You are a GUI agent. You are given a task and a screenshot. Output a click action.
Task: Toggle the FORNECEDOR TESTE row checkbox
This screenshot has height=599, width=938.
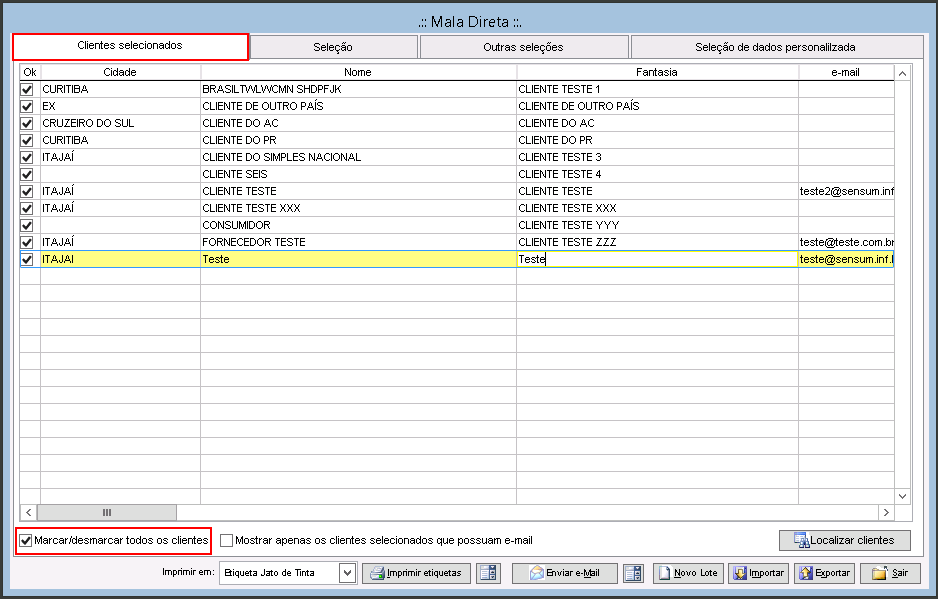pos(27,242)
